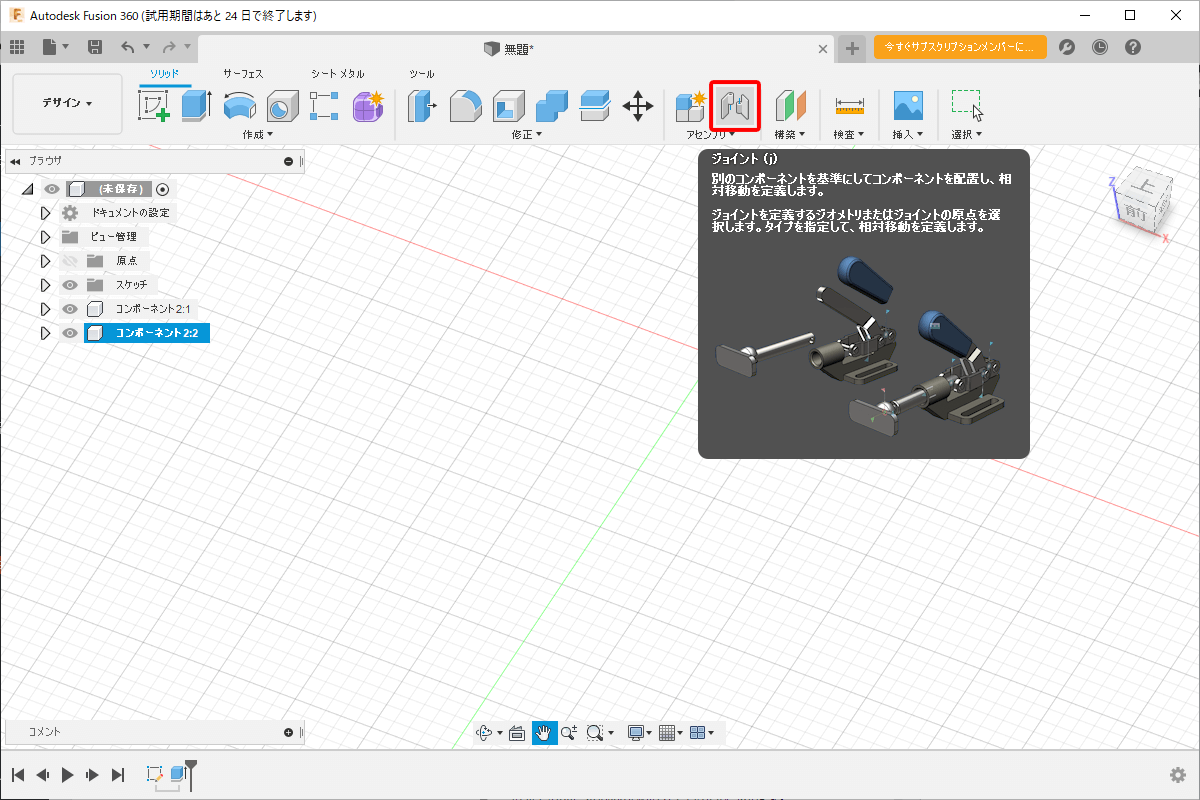This screenshot has width=1200, height=800.
Task: Open the Data Panel grid icon
Action: [17, 47]
